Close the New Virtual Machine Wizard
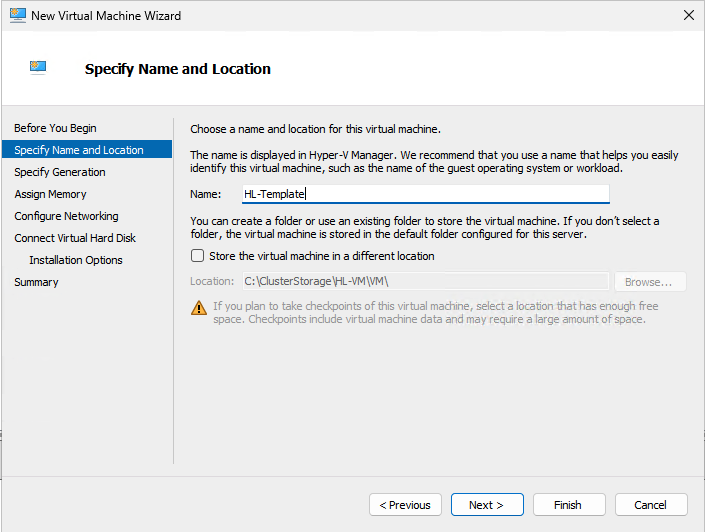The height and width of the screenshot is (532, 705). [688, 16]
